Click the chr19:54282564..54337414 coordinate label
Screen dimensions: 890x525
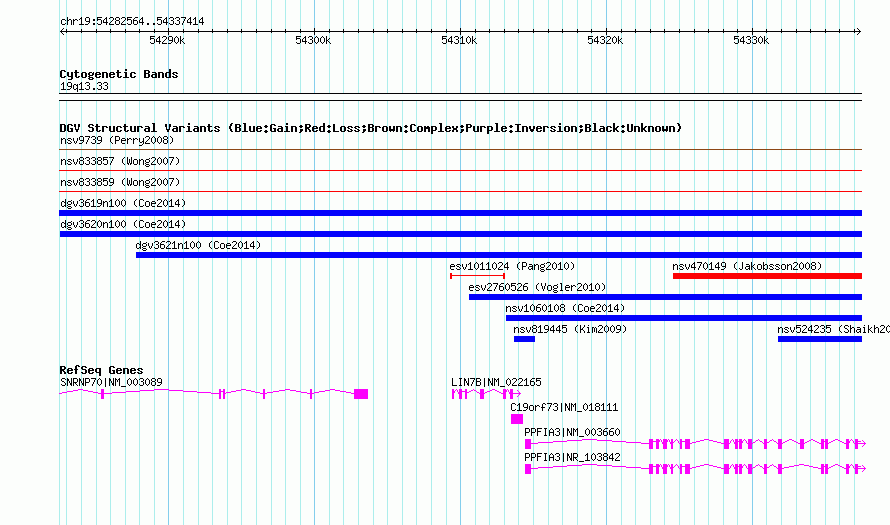132,21
